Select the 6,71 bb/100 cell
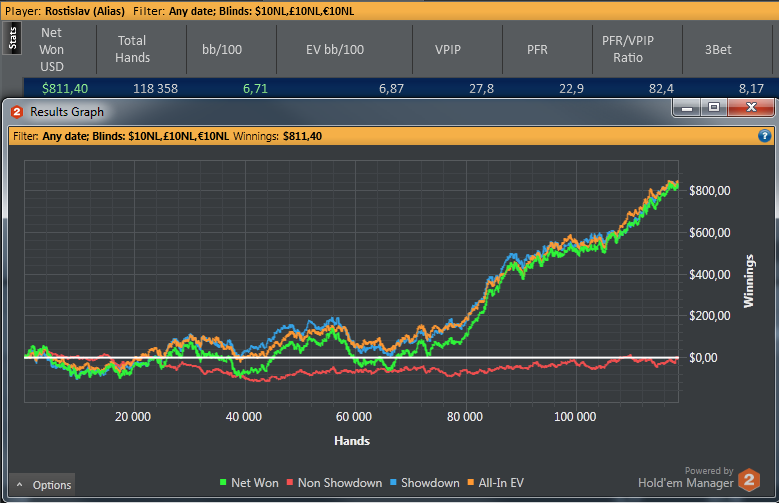Screen dimensions: 779x503 coord(255,88)
